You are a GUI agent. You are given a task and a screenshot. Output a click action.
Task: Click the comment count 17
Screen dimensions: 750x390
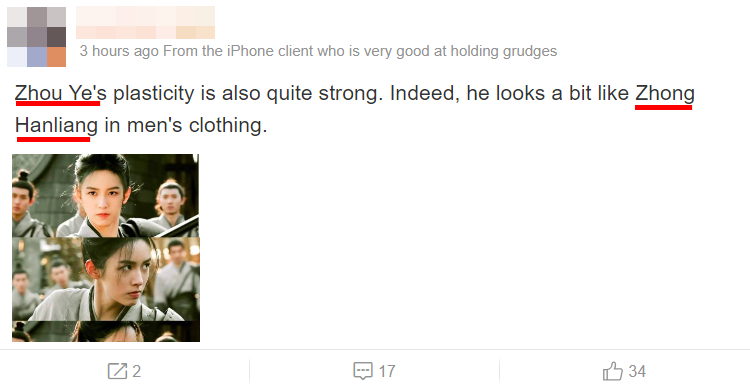pos(387,371)
